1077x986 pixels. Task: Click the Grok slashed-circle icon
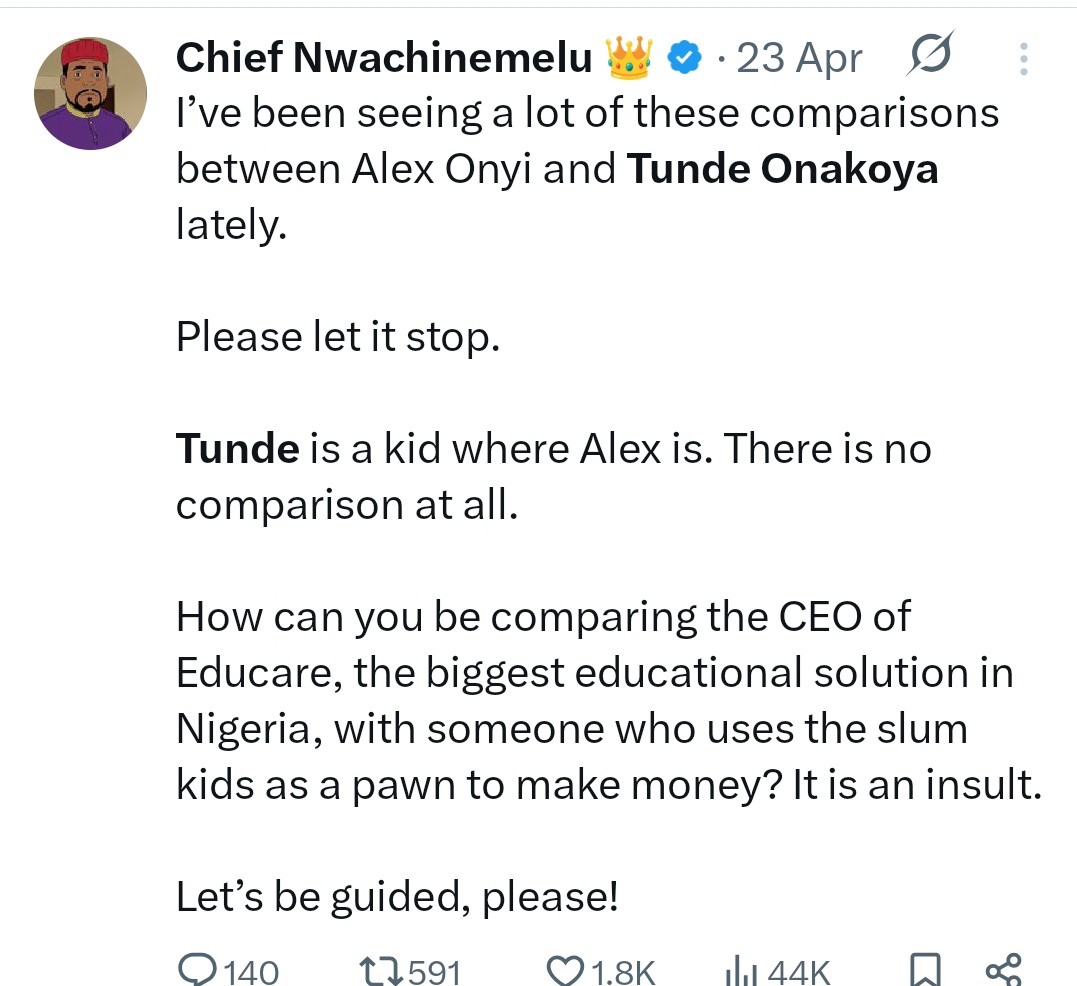[930, 53]
